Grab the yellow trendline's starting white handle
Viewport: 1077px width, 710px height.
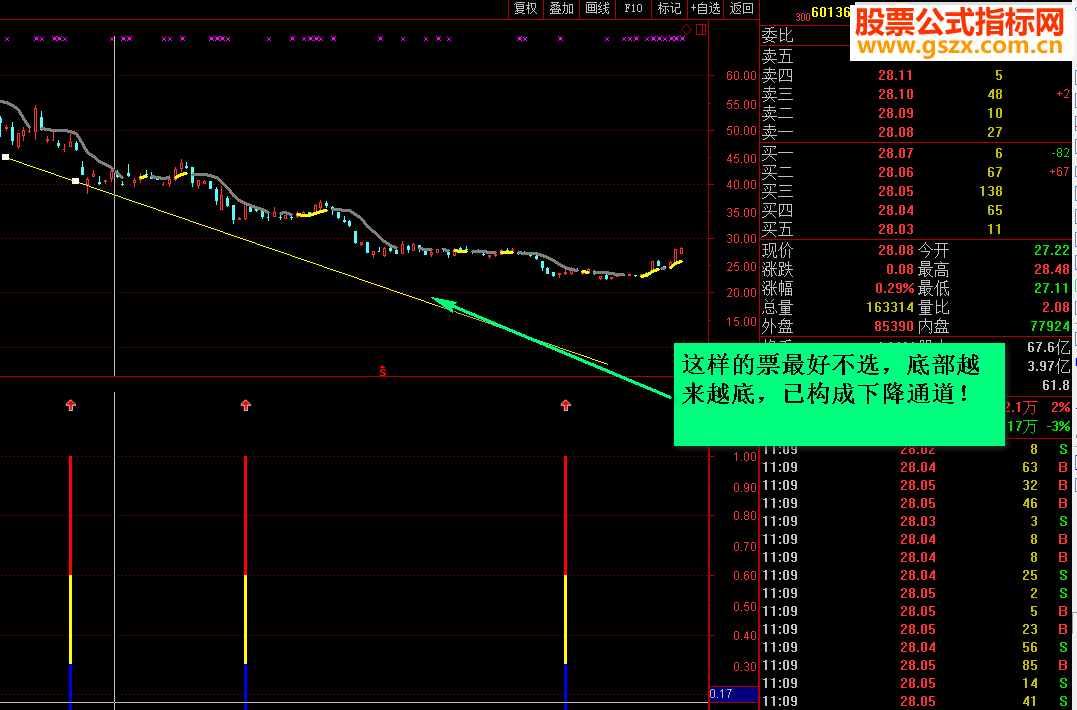coord(5,157)
